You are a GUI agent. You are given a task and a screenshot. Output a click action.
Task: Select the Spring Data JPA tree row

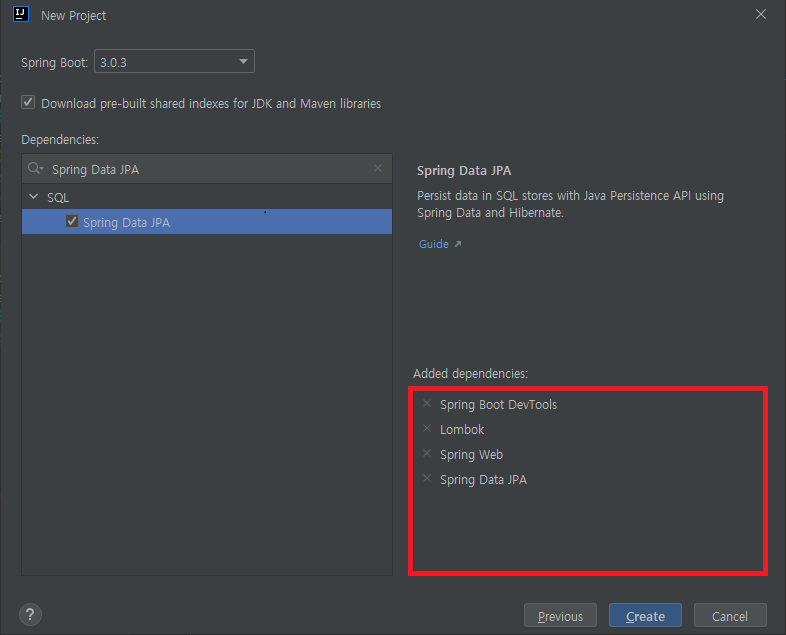tap(207, 222)
